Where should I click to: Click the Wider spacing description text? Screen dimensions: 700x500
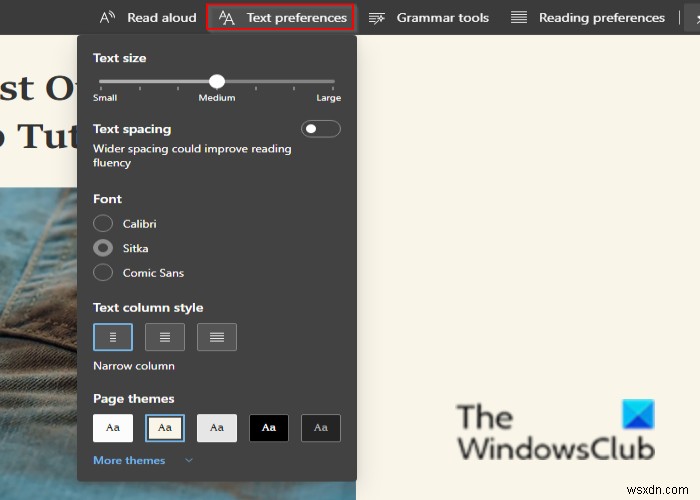192,155
